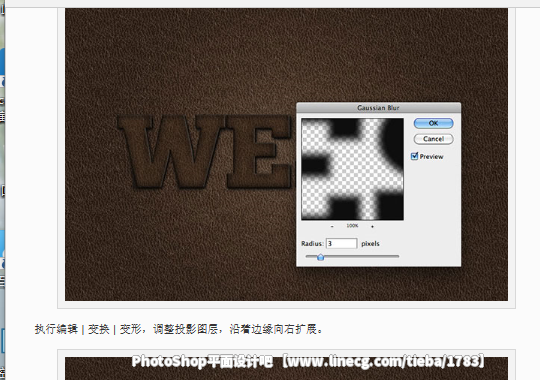Click the Gaussian Blur title bar
The width and height of the screenshot is (540, 380).
point(378,108)
